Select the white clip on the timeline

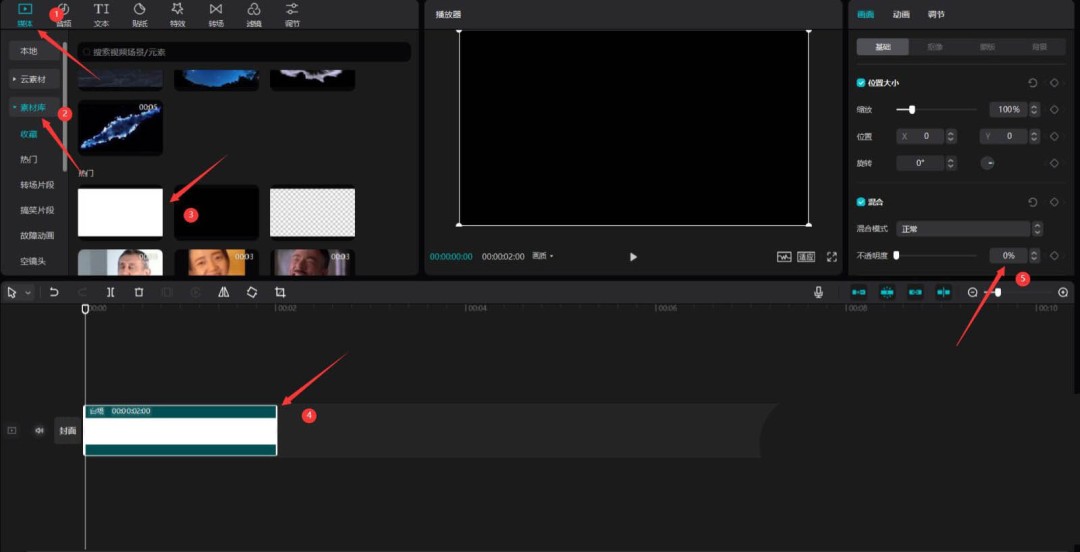point(180,432)
